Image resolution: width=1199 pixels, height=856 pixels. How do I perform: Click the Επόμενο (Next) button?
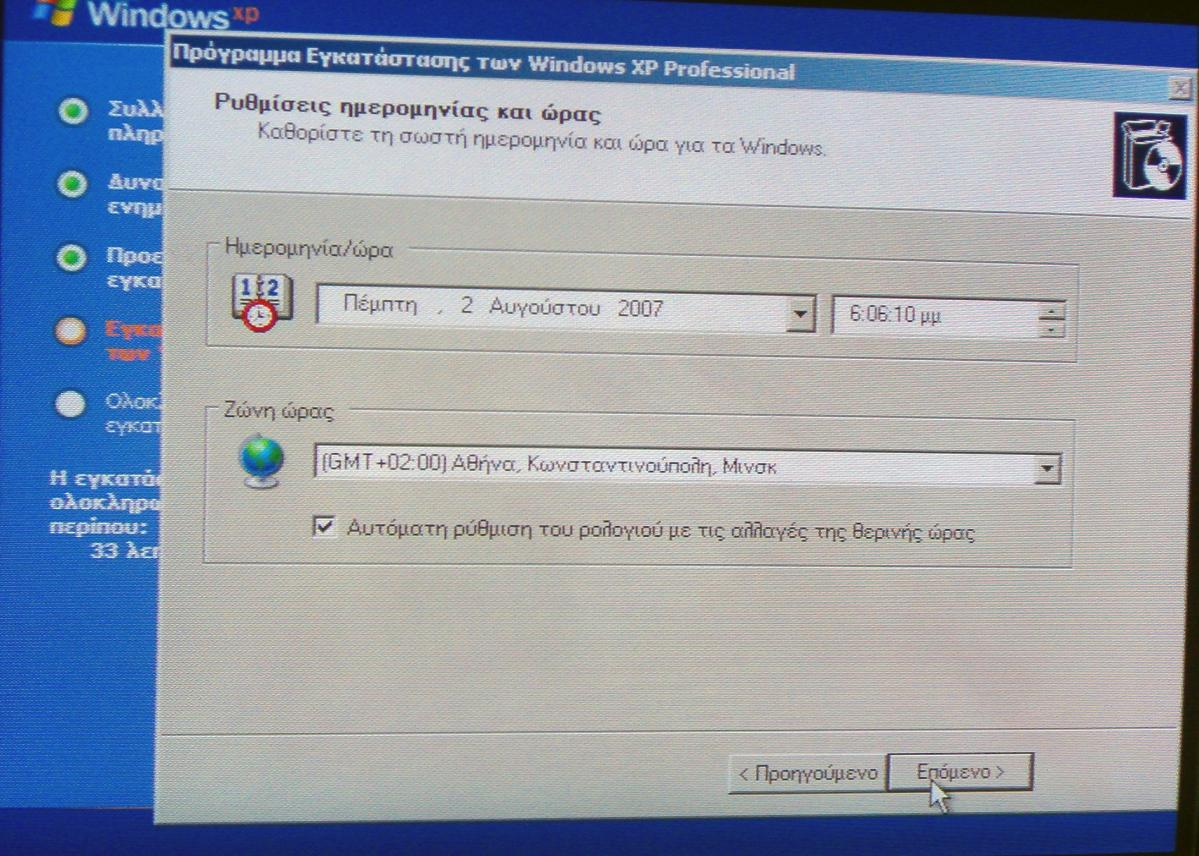960,773
